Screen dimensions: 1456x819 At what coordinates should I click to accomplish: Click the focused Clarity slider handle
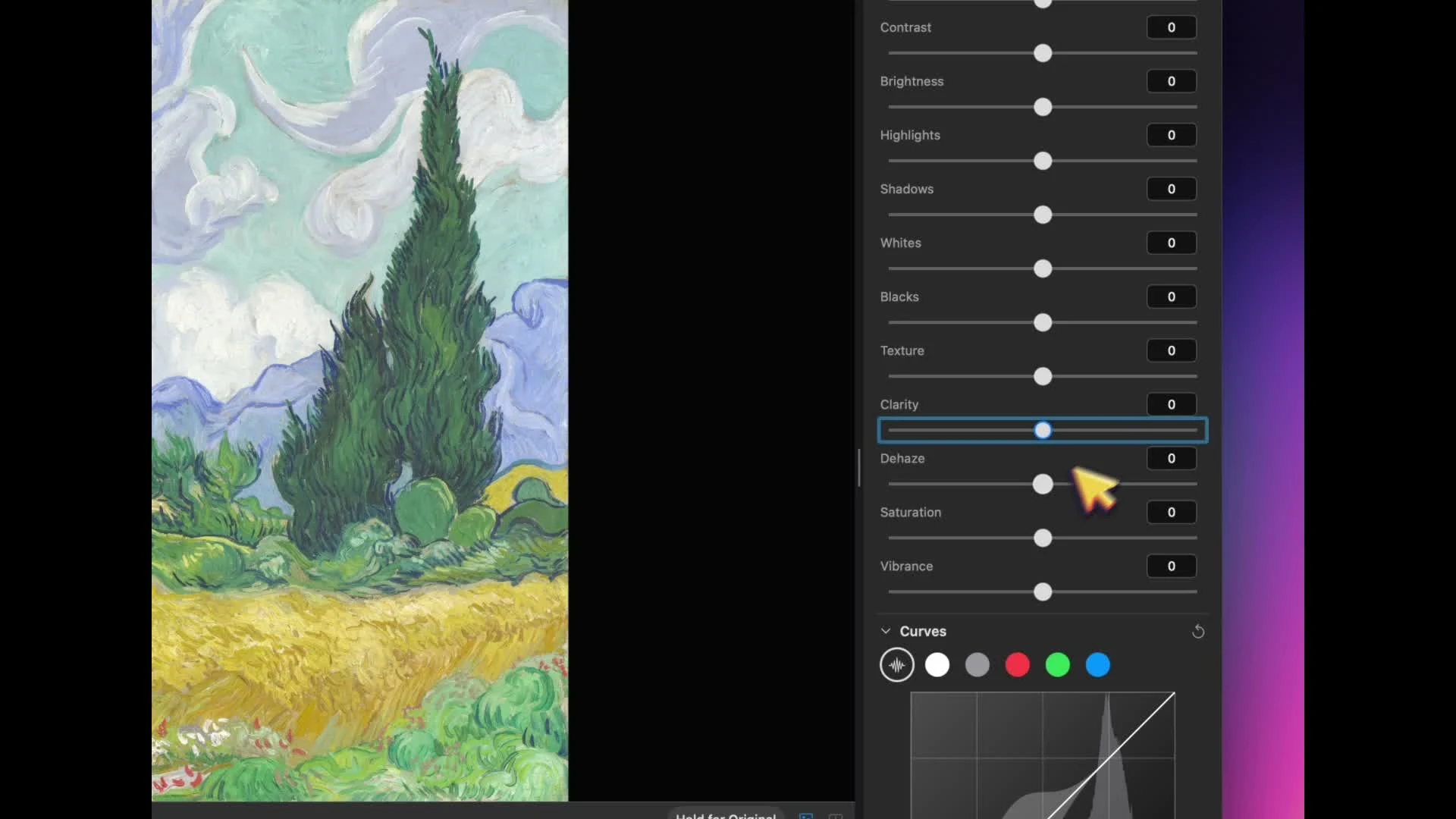[x=1043, y=430]
